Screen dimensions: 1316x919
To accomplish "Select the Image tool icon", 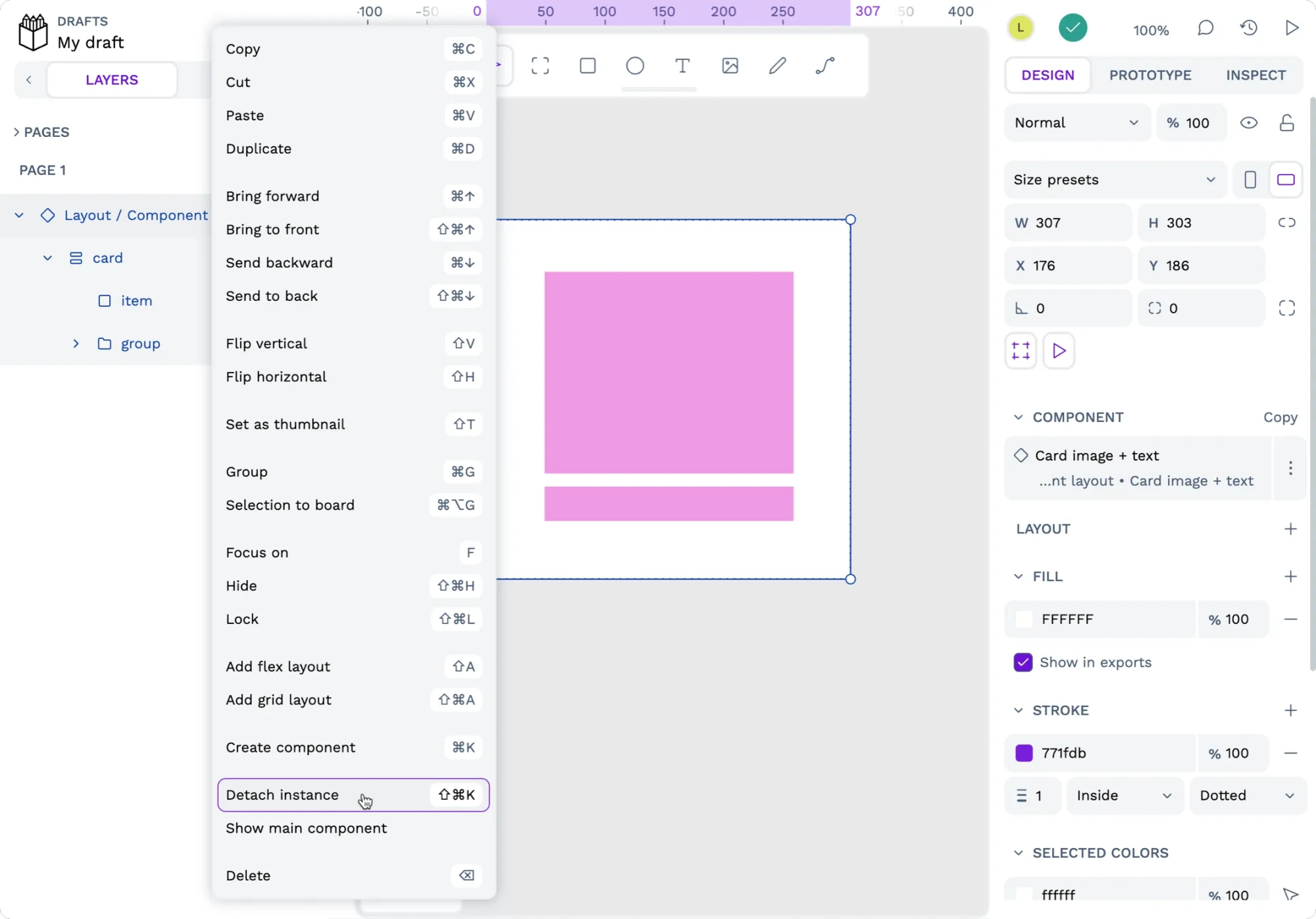I will (730, 66).
